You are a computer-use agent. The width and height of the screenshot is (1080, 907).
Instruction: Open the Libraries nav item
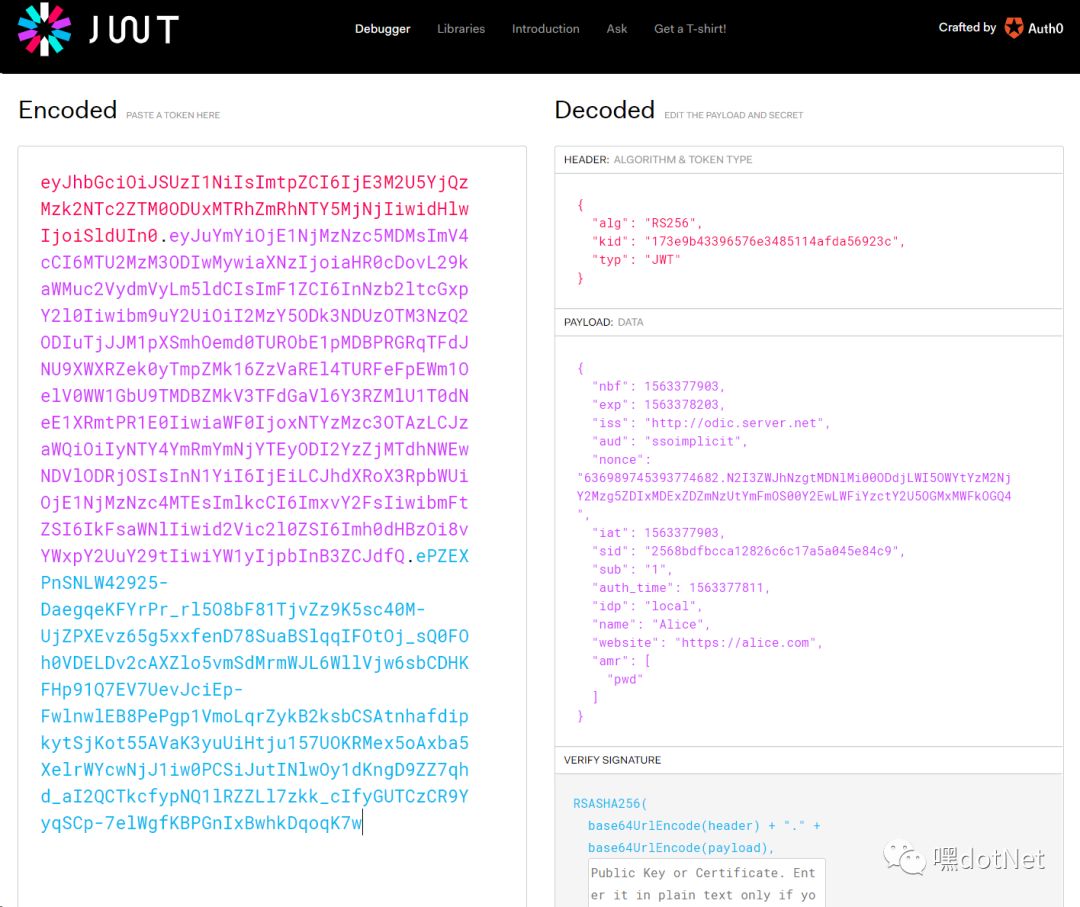tap(461, 29)
